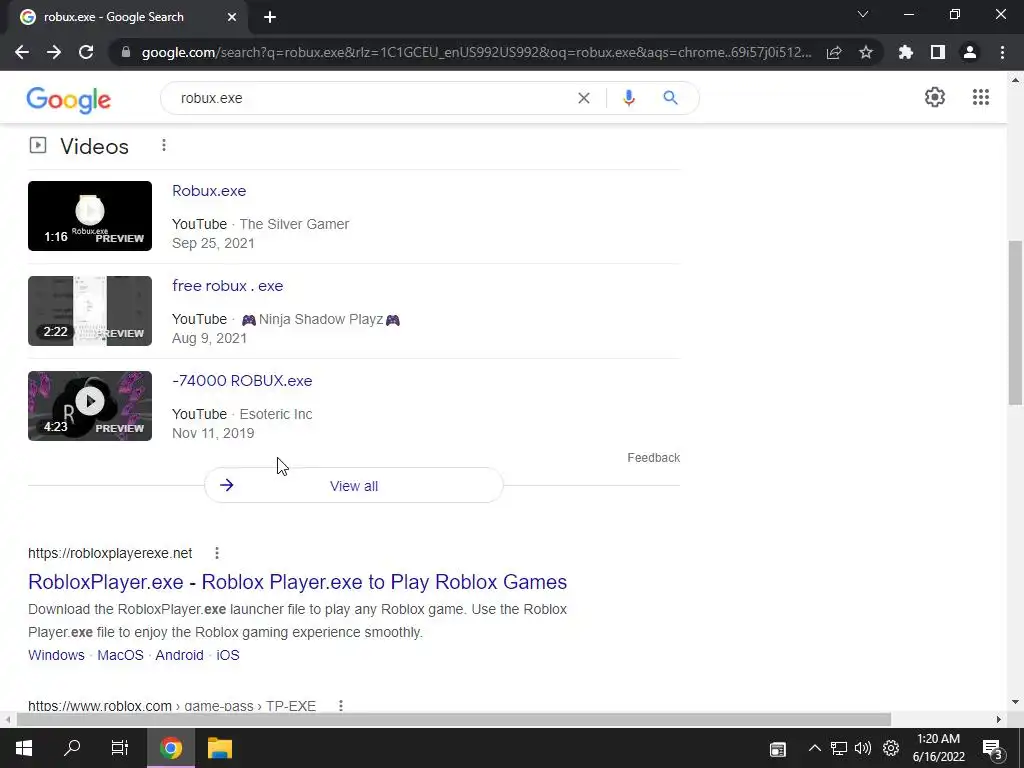Clear the search box text

click(584, 98)
